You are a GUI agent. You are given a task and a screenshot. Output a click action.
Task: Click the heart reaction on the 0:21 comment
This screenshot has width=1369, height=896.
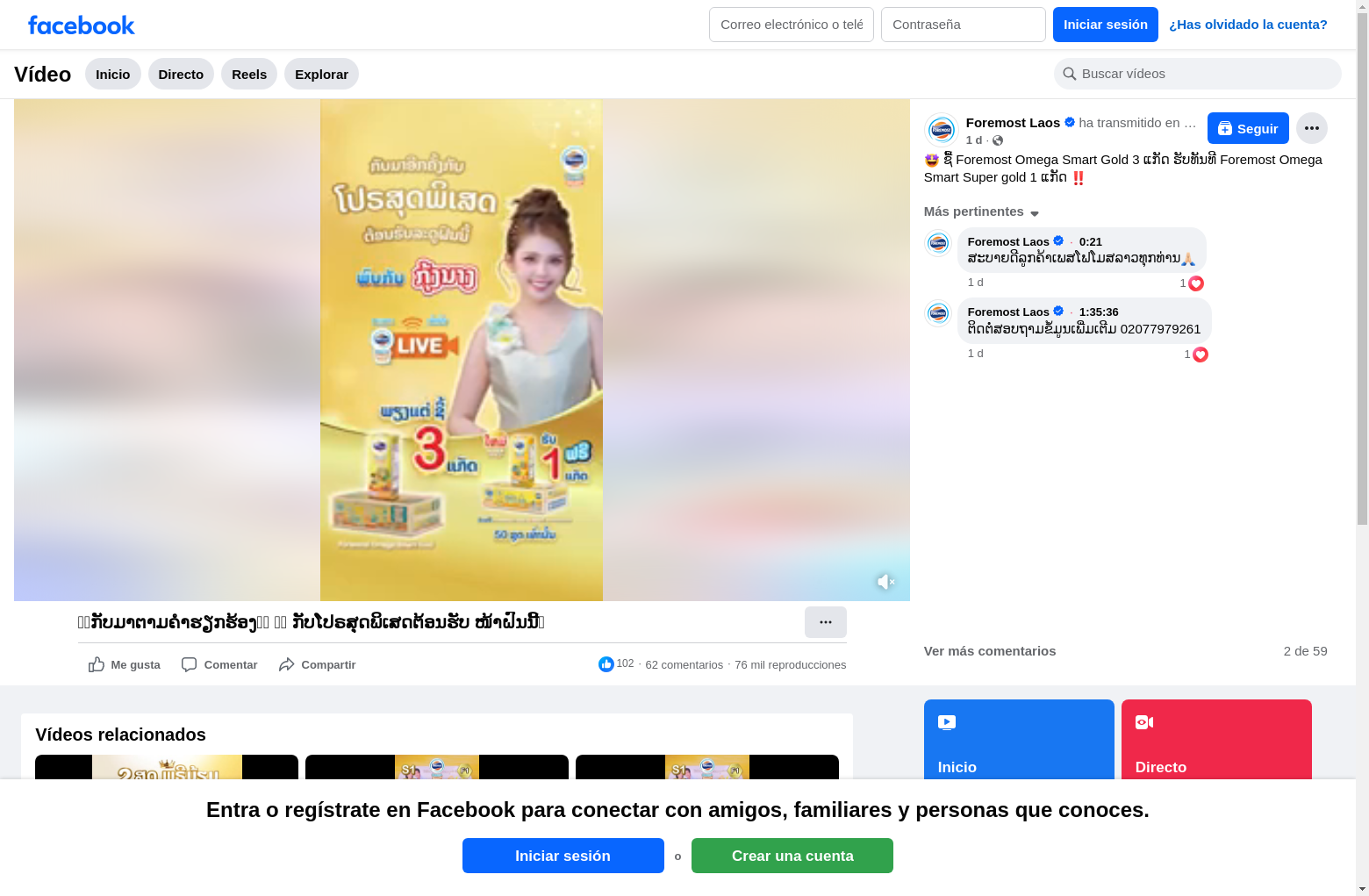coord(1195,283)
